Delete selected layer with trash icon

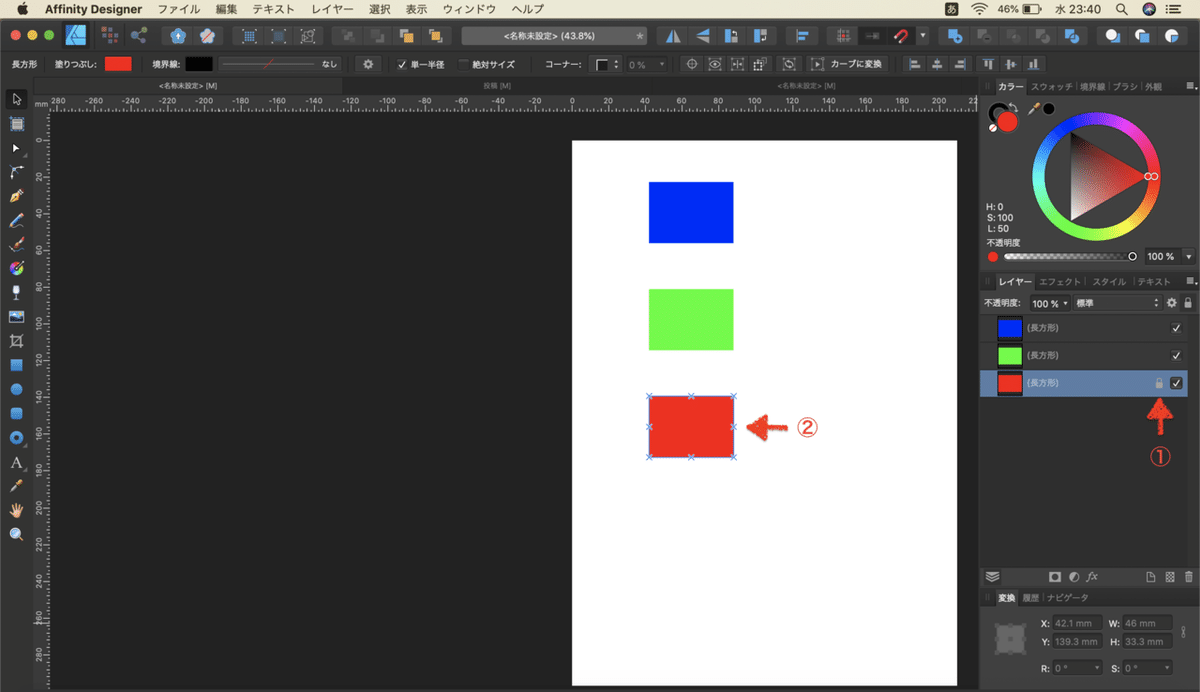click(x=1188, y=577)
